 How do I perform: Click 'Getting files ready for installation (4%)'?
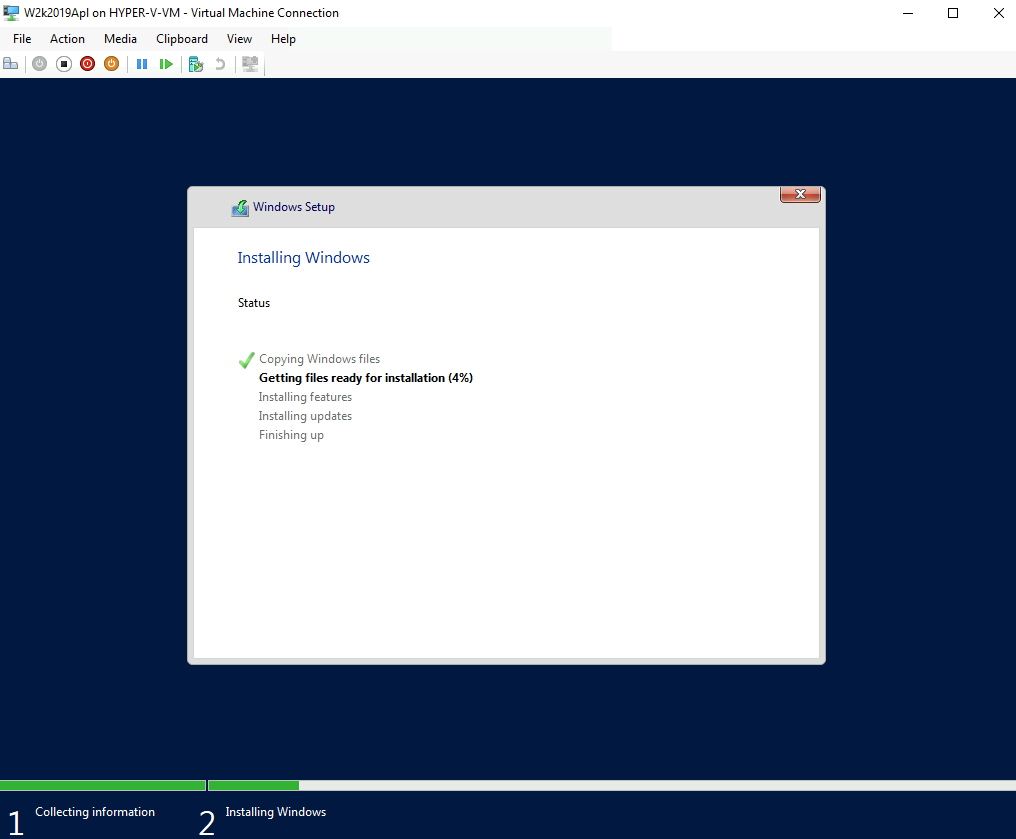pos(366,378)
